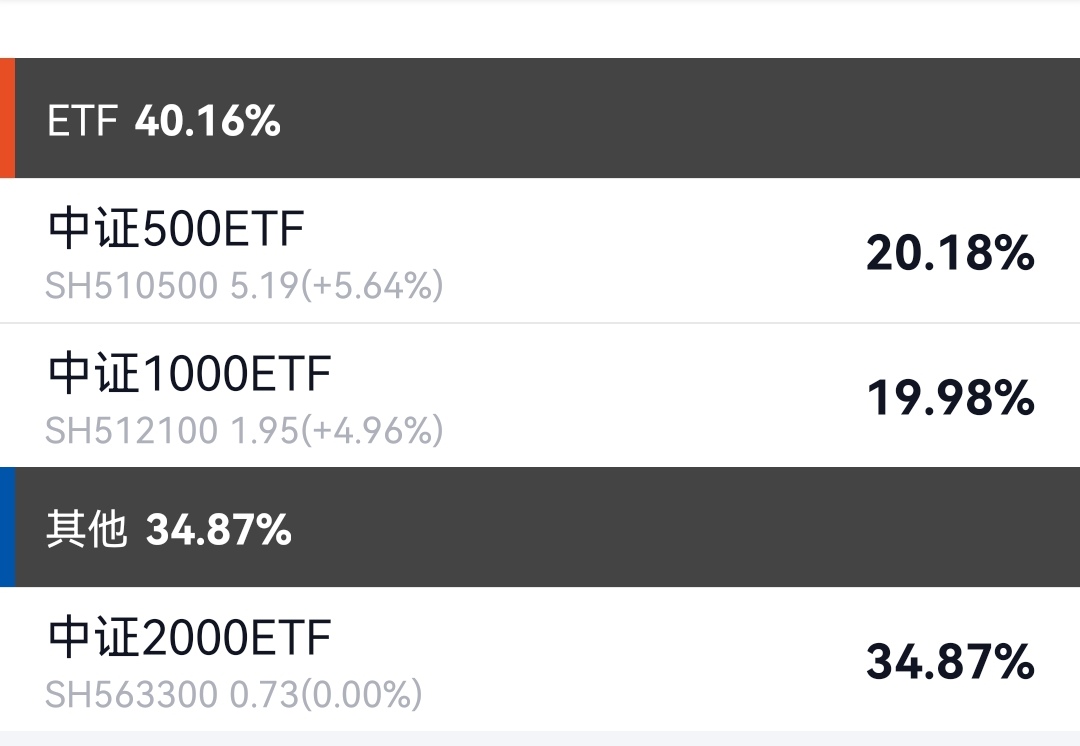Click the ETF 40.16% total percentage
1080x746 pixels.
tap(208, 122)
